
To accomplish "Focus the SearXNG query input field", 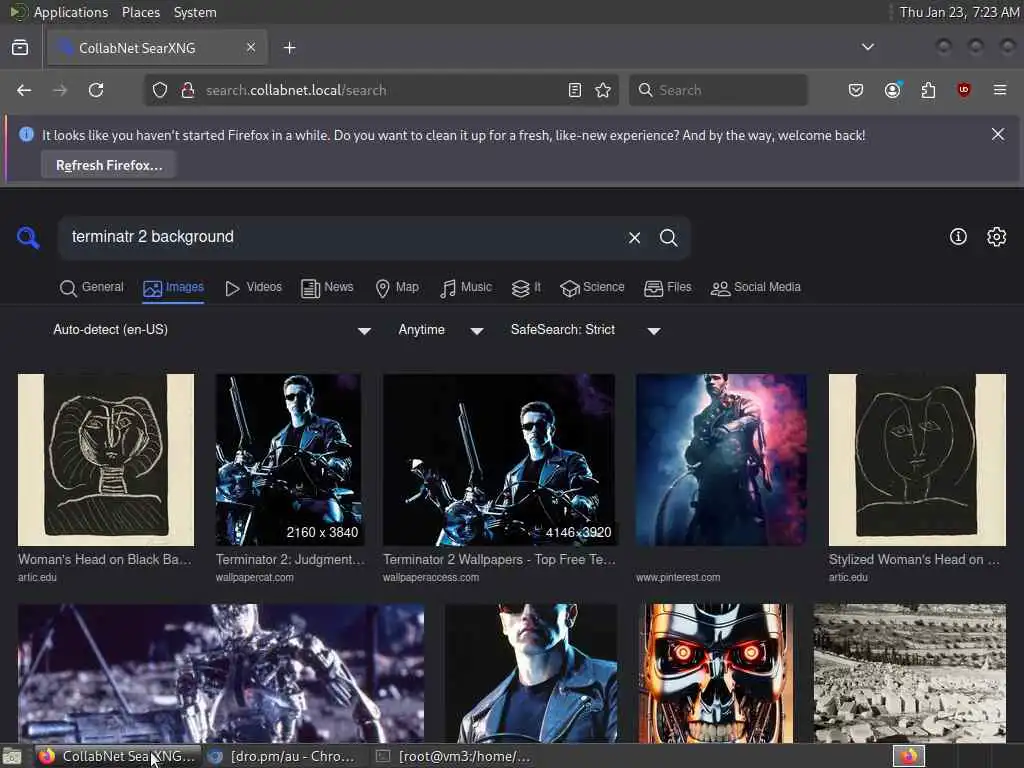I will [x=340, y=237].
